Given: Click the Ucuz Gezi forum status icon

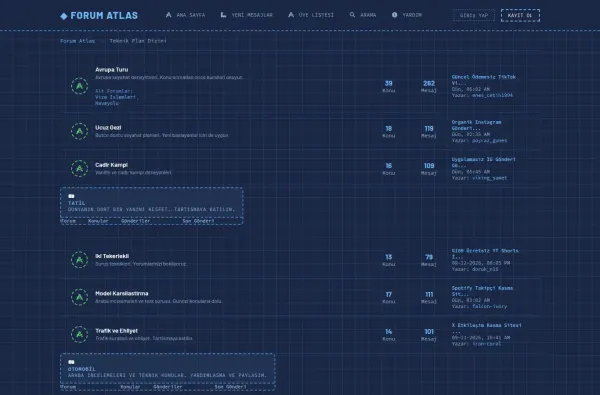Looking at the screenshot, I should (80, 131).
